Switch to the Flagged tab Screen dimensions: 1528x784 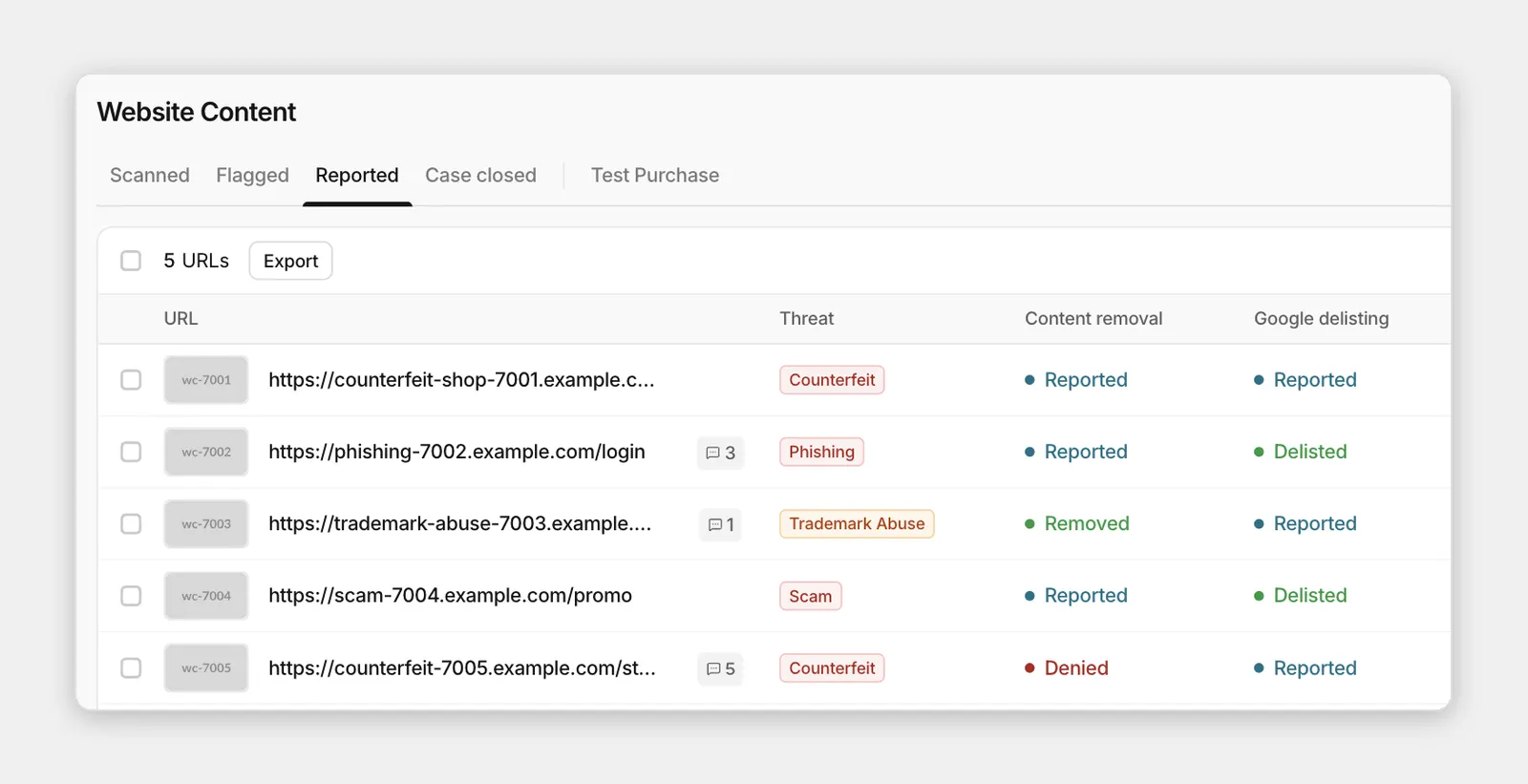[x=252, y=175]
